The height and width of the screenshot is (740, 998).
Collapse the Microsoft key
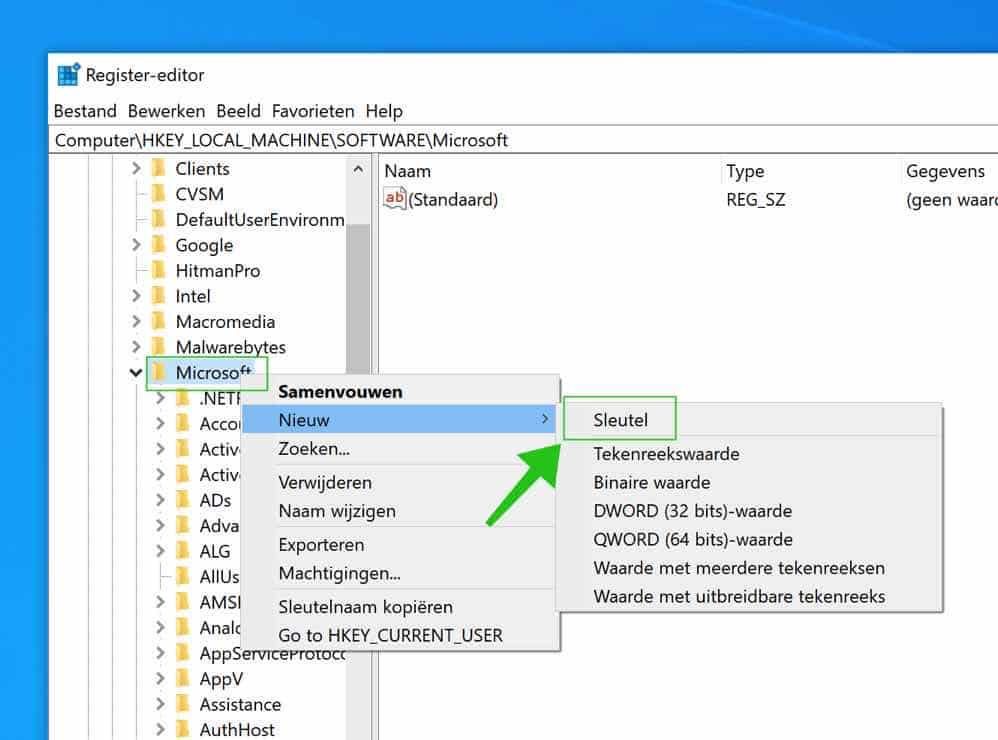click(x=136, y=373)
